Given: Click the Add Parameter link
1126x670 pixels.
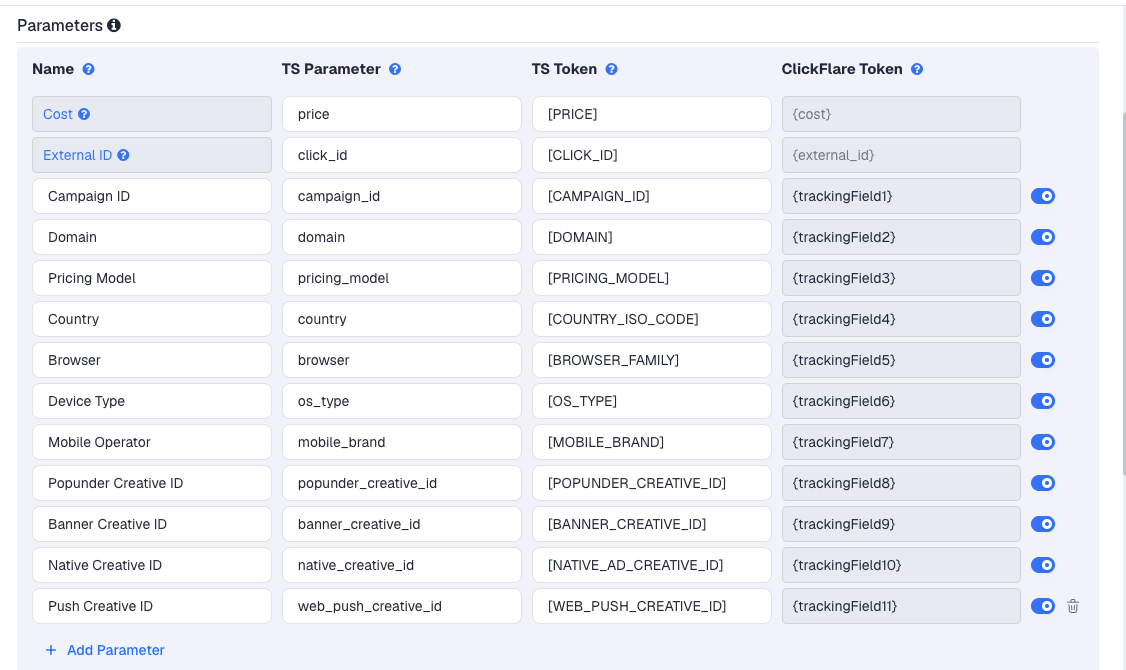Looking at the screenshot, I should click(x=105, y=650).
